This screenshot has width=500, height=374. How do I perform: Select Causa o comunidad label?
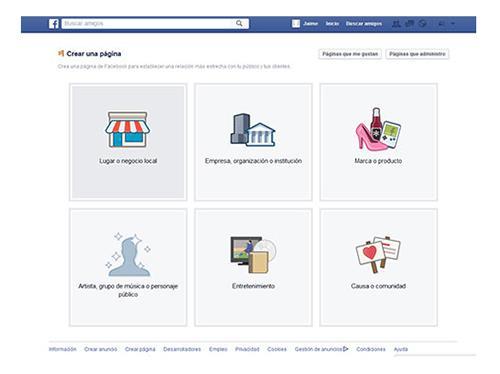tap(378, 286)
